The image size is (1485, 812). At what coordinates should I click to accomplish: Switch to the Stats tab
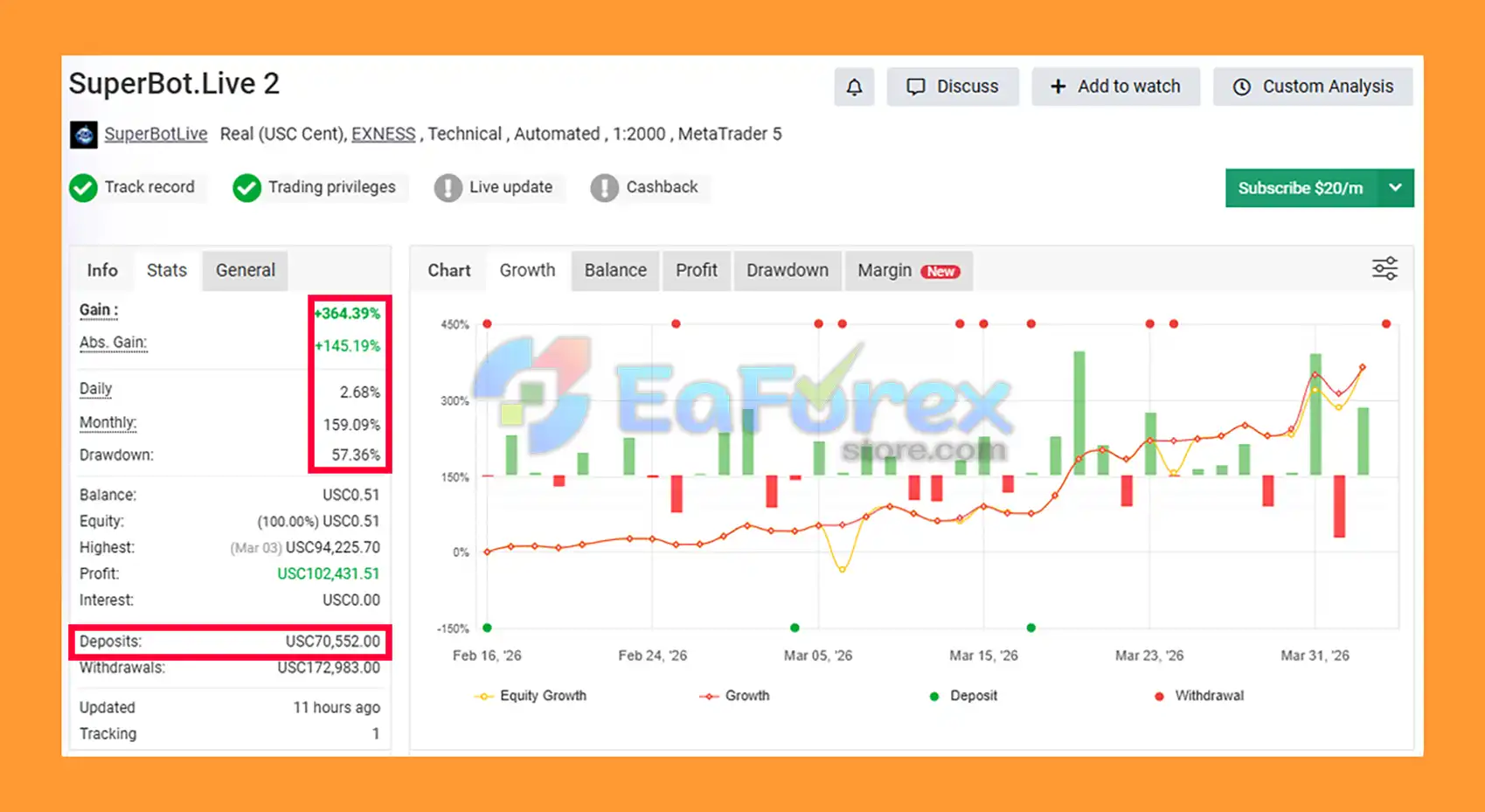[167, 270]
